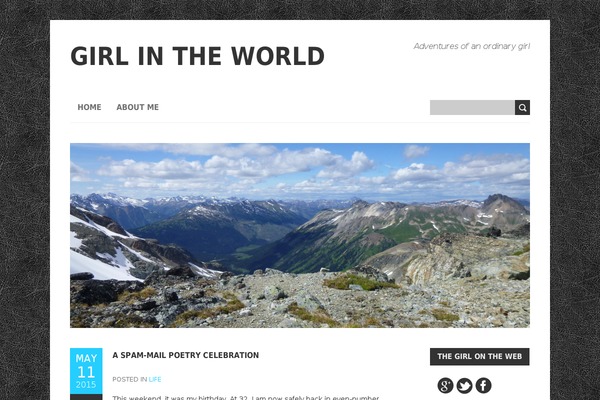Open the Google Plus profile icon
600x400 pixels.
(445, 385)
